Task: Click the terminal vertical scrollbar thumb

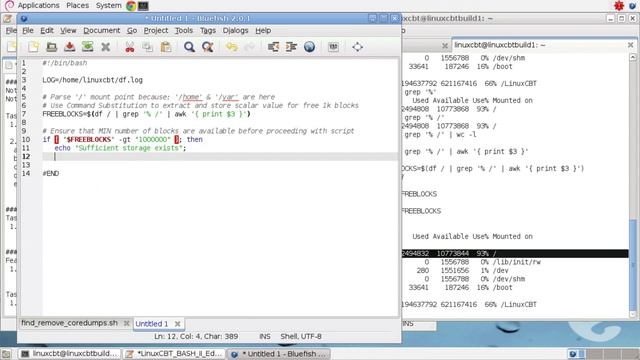Action: tap(633, 265)
